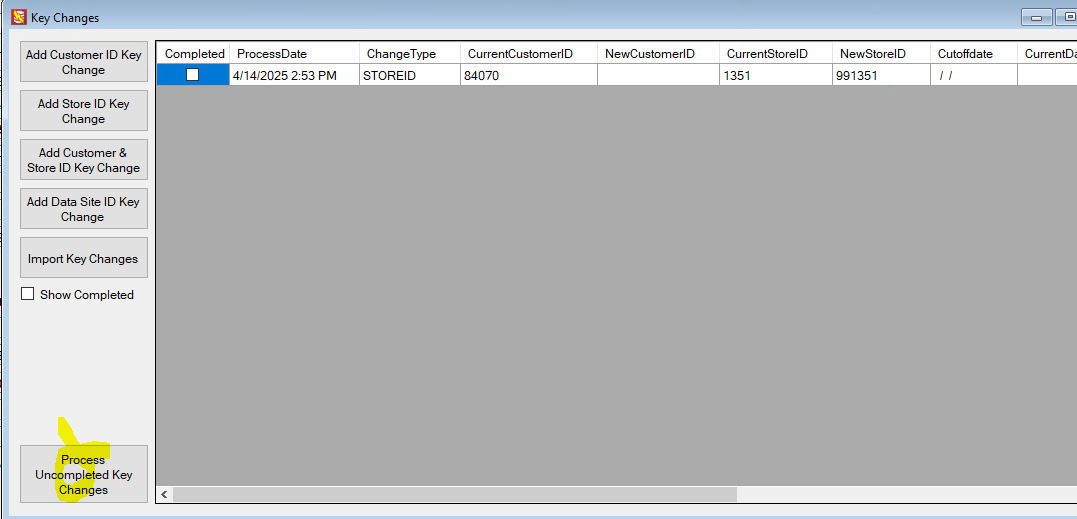Select the cell '4/14/2025 2:53 PM'
1077x519 pixels.
(295, 75)
